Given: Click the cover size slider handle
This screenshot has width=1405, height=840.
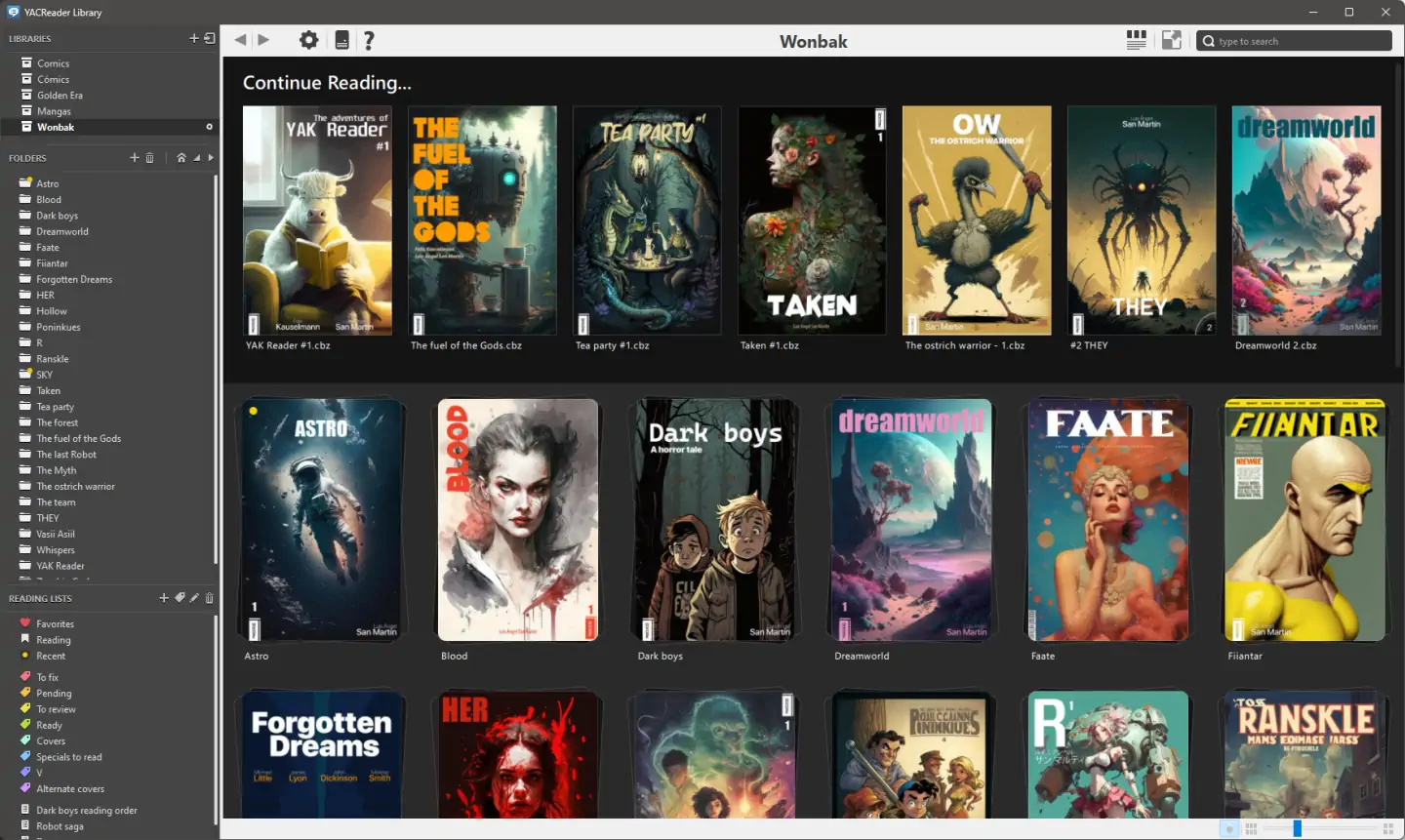Looking at the screenshot, I should 1297,828.
